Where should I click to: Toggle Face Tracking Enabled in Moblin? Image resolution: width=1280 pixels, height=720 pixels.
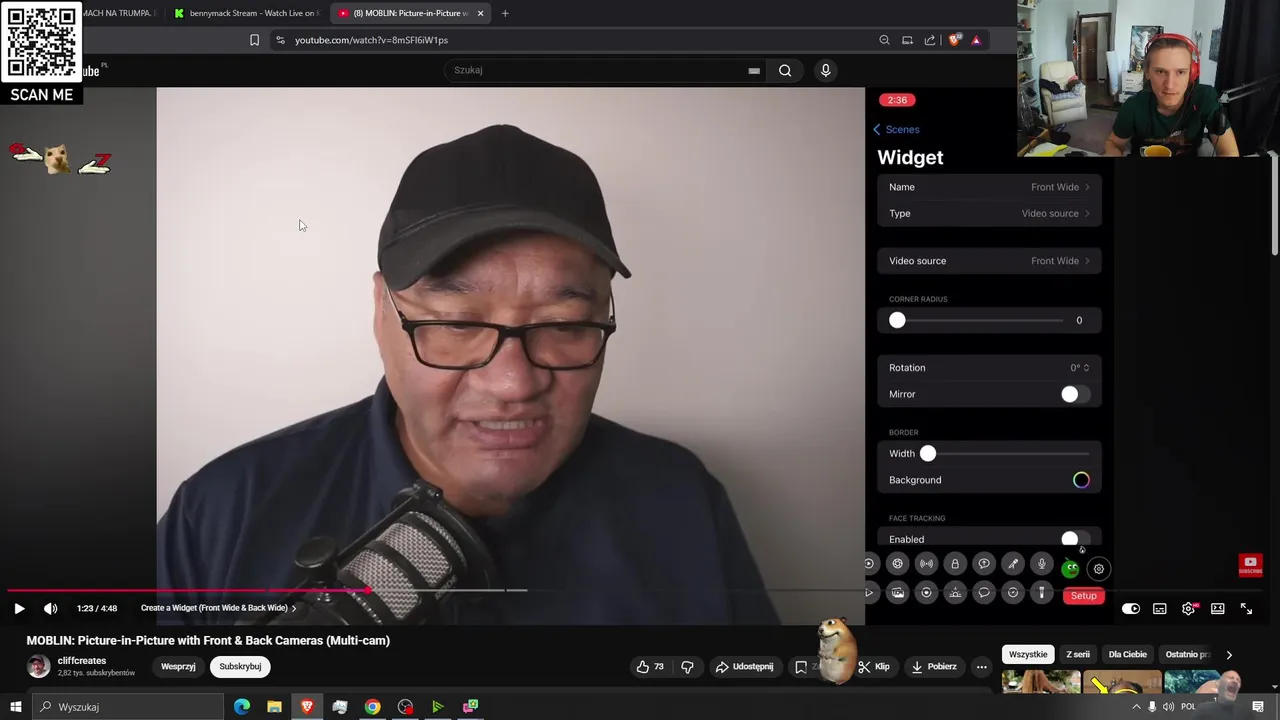1075,540
